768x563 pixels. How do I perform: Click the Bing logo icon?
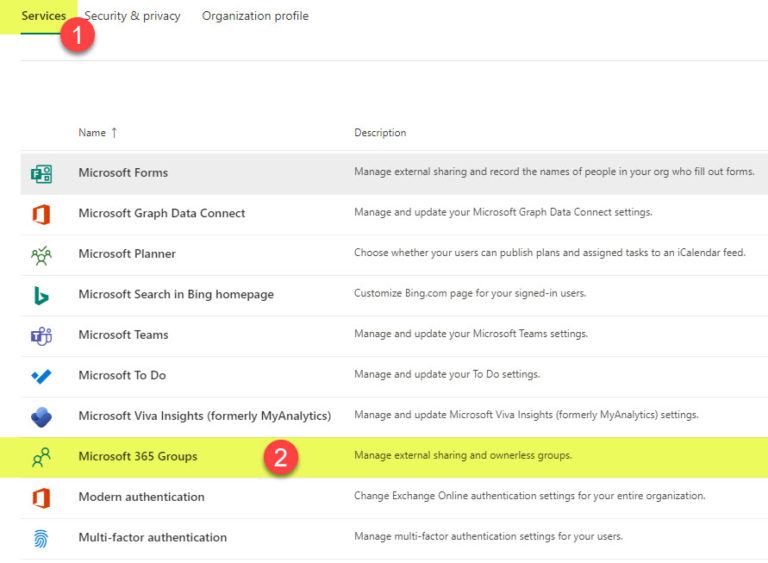tap(41, 295)
